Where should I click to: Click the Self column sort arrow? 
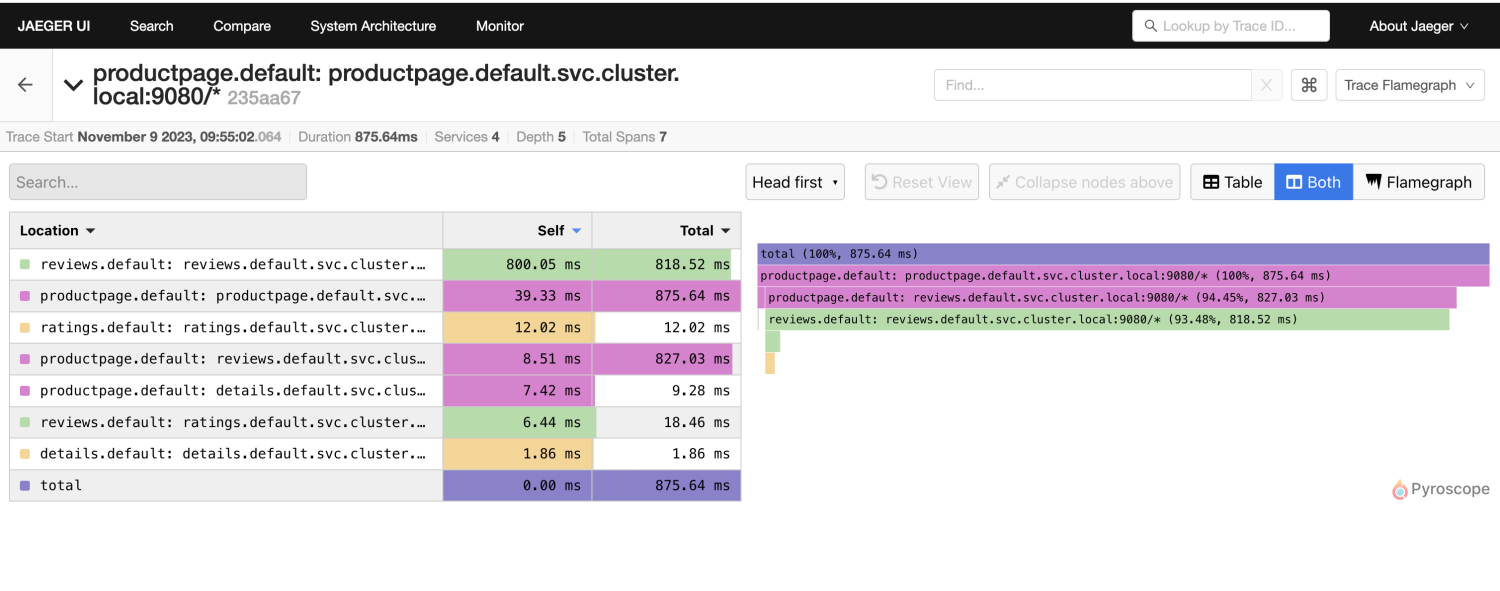(x=576, y=231)
